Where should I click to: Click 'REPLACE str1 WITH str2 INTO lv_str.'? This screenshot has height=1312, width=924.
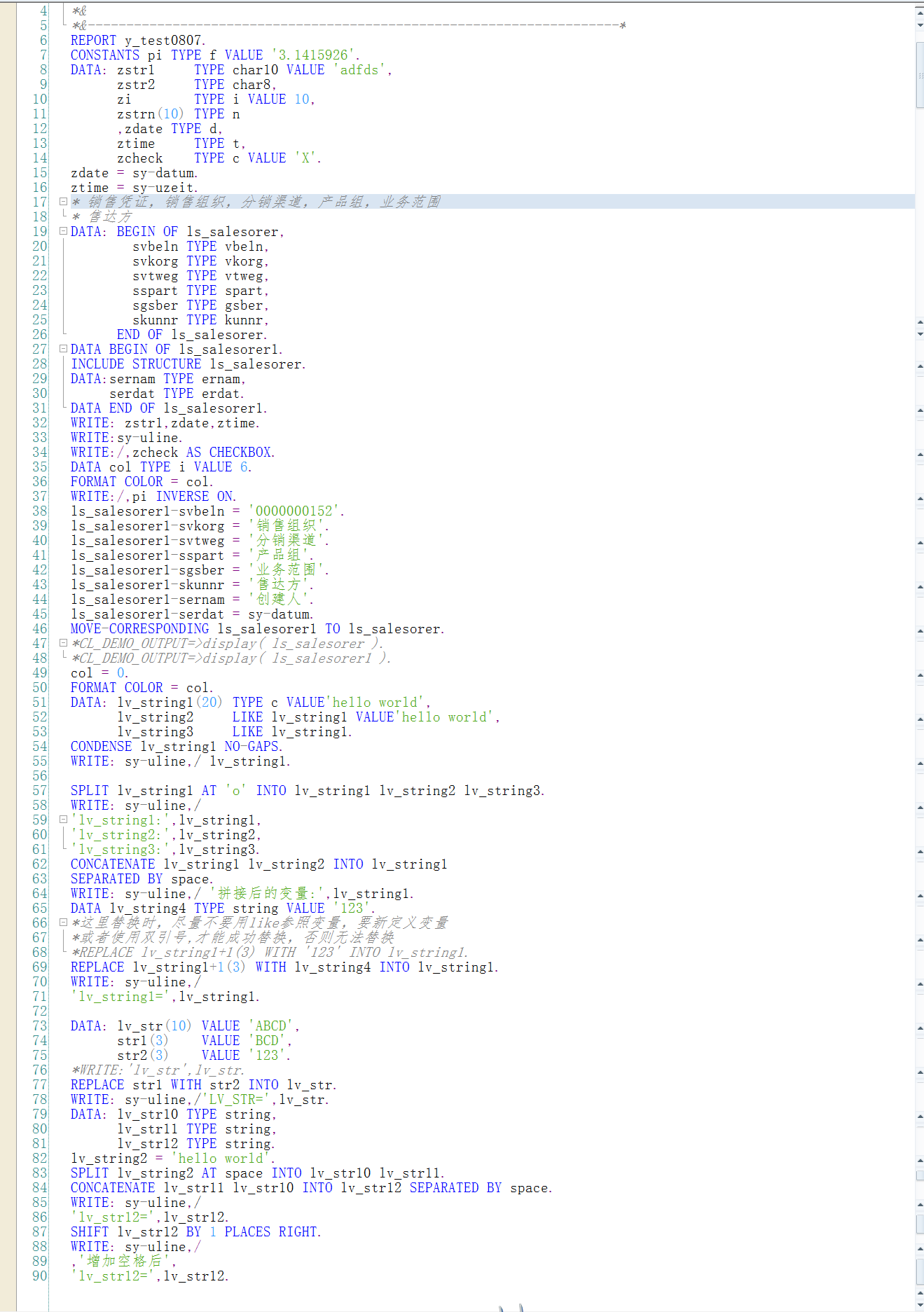(x=204, y=1085)
